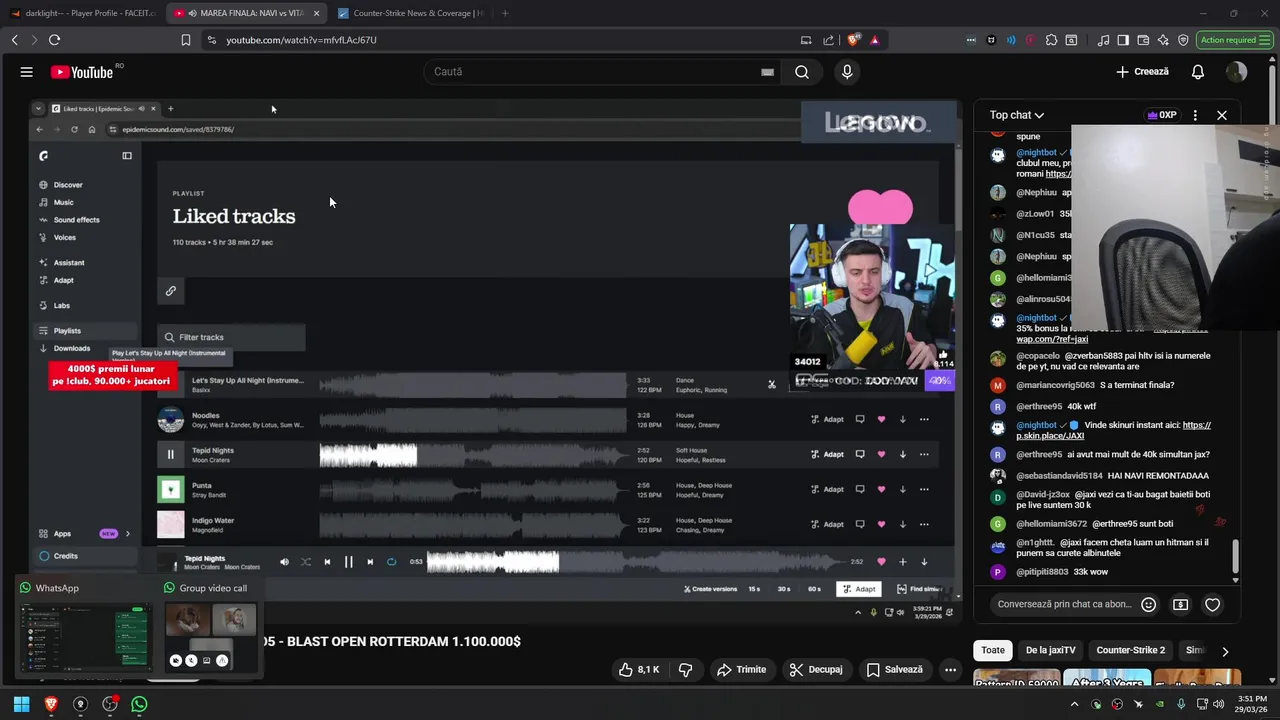Open more video actions ellipsis menu
This screenshot has height=720, width=1280.
(x=950, y=669)
